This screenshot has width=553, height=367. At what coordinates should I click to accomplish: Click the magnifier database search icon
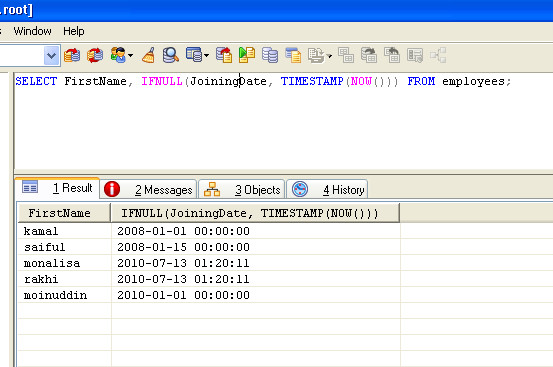tap(171, 55)
